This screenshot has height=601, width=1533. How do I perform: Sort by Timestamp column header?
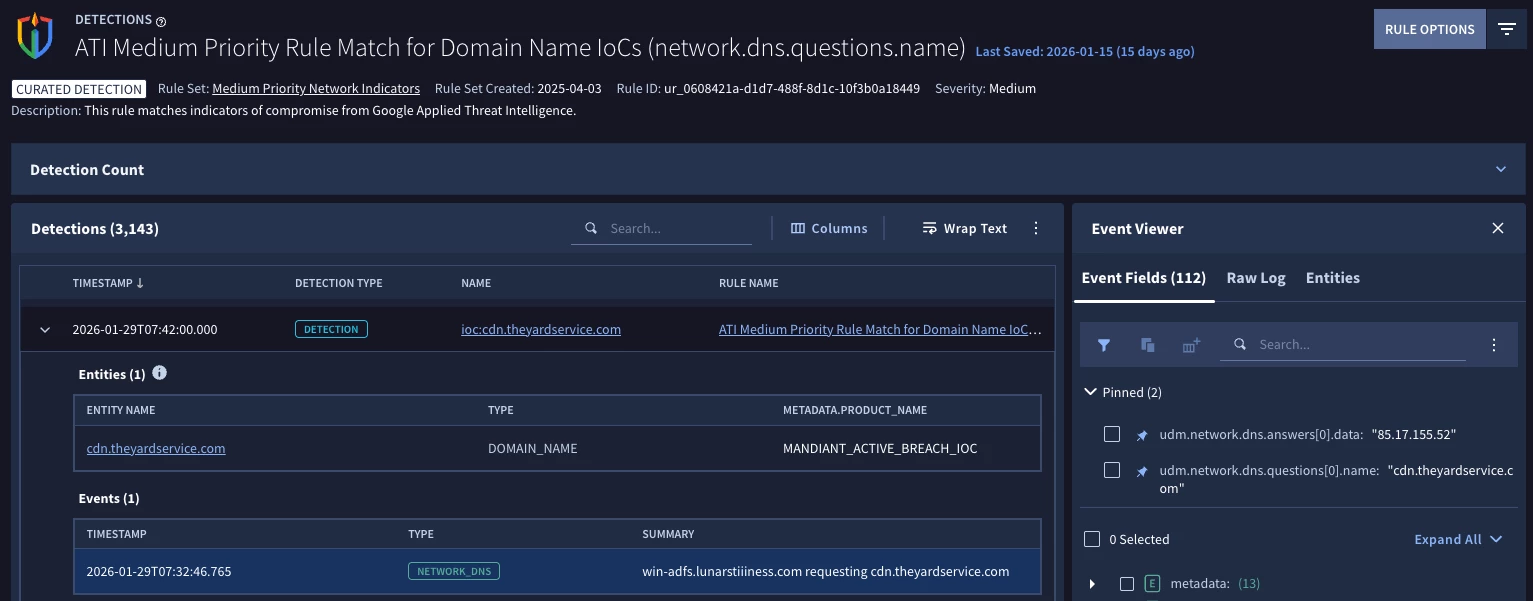click(108, 283)
